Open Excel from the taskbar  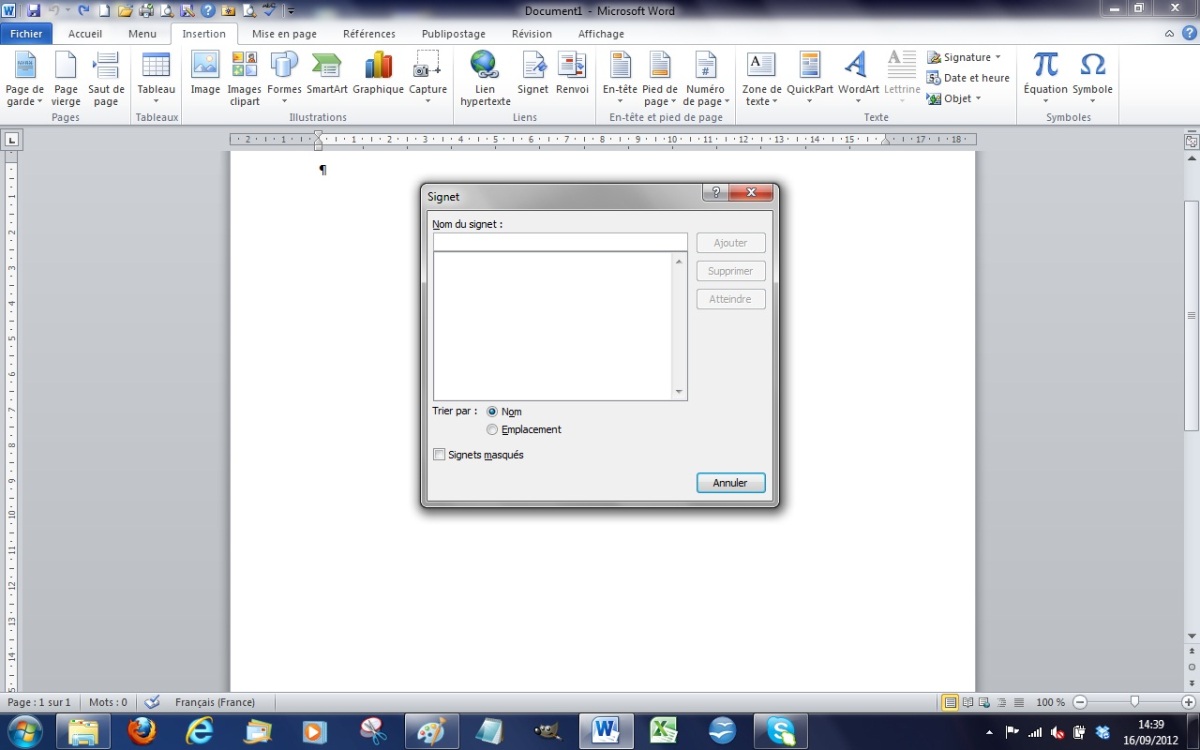point(664,731)
